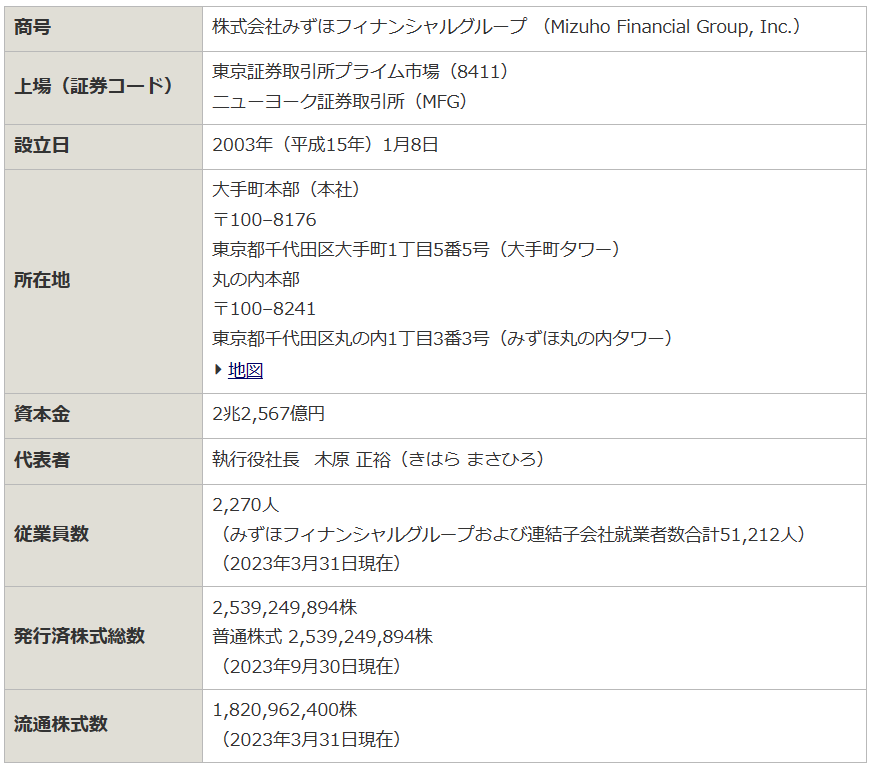This screenshot has width=871, height=771.
Task: Click the Mizuho Financial Group, Inc. company name
Action: pos(506,27)
